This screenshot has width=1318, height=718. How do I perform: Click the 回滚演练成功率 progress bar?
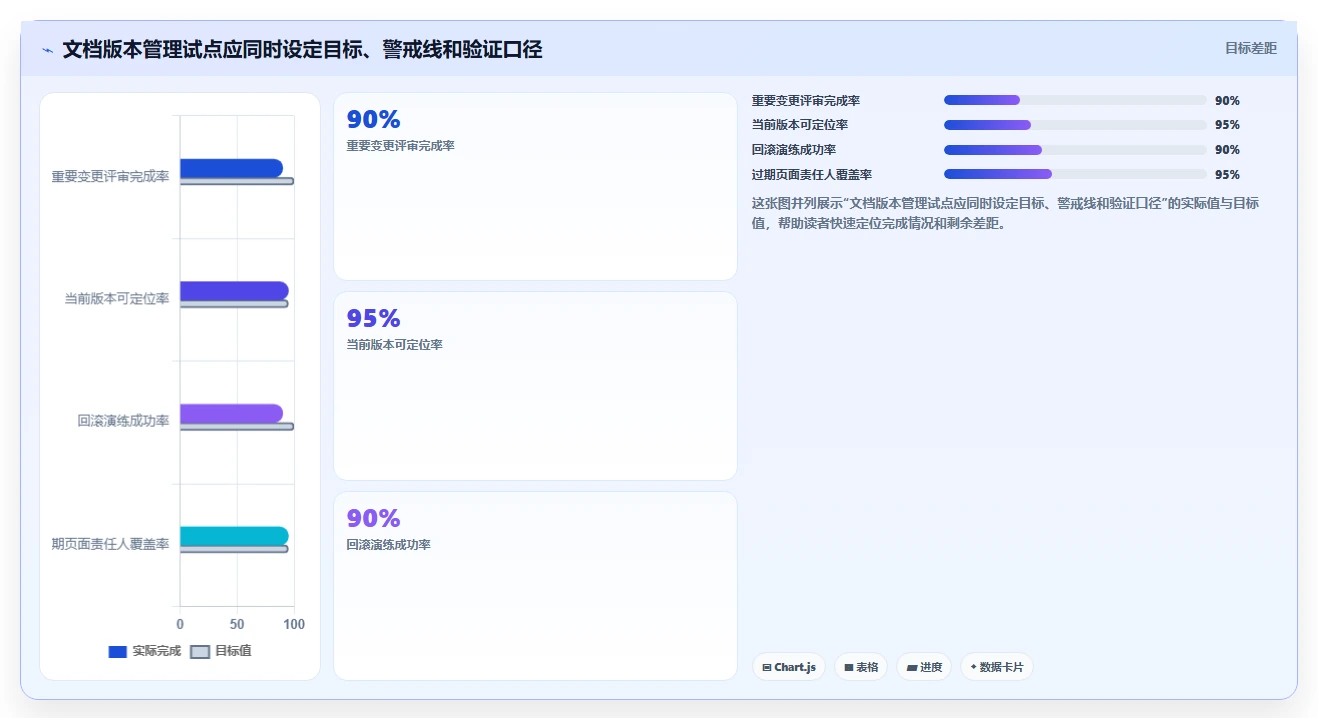(1075, 150)
